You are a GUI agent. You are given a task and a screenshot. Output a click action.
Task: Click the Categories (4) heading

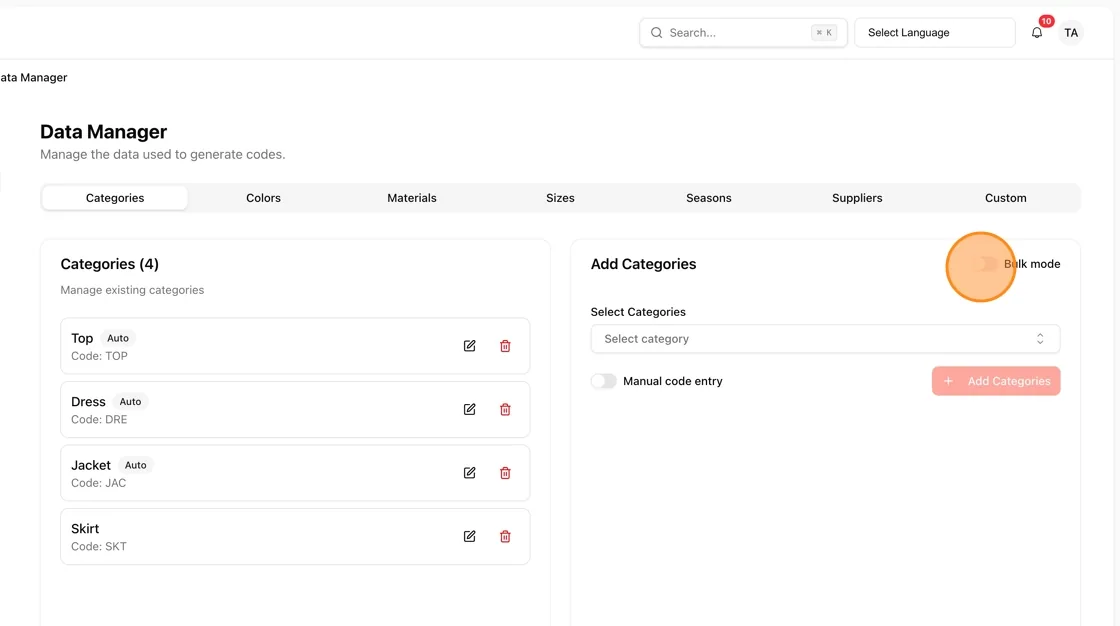(109, 264)
